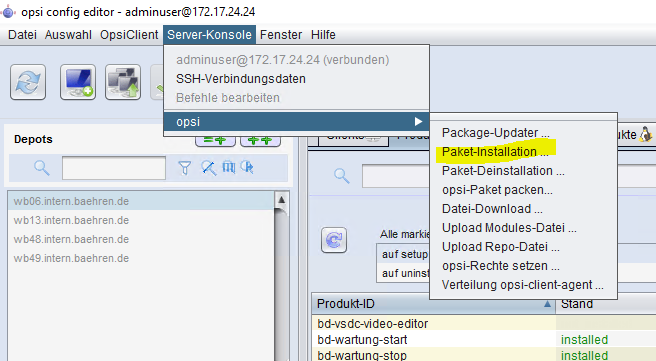
Task: Click installed status of bd-wartung-start
Action: point(584,340)
